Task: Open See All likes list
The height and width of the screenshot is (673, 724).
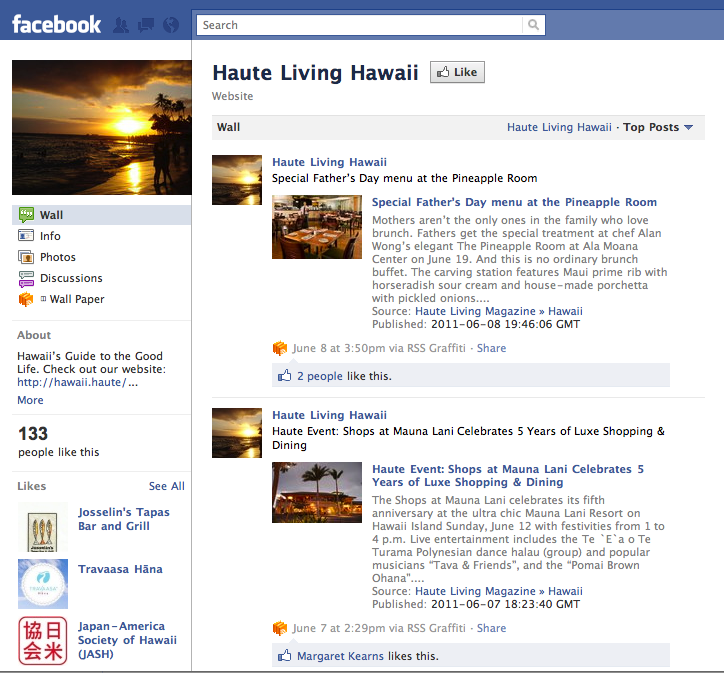Action: click(166, 486)
